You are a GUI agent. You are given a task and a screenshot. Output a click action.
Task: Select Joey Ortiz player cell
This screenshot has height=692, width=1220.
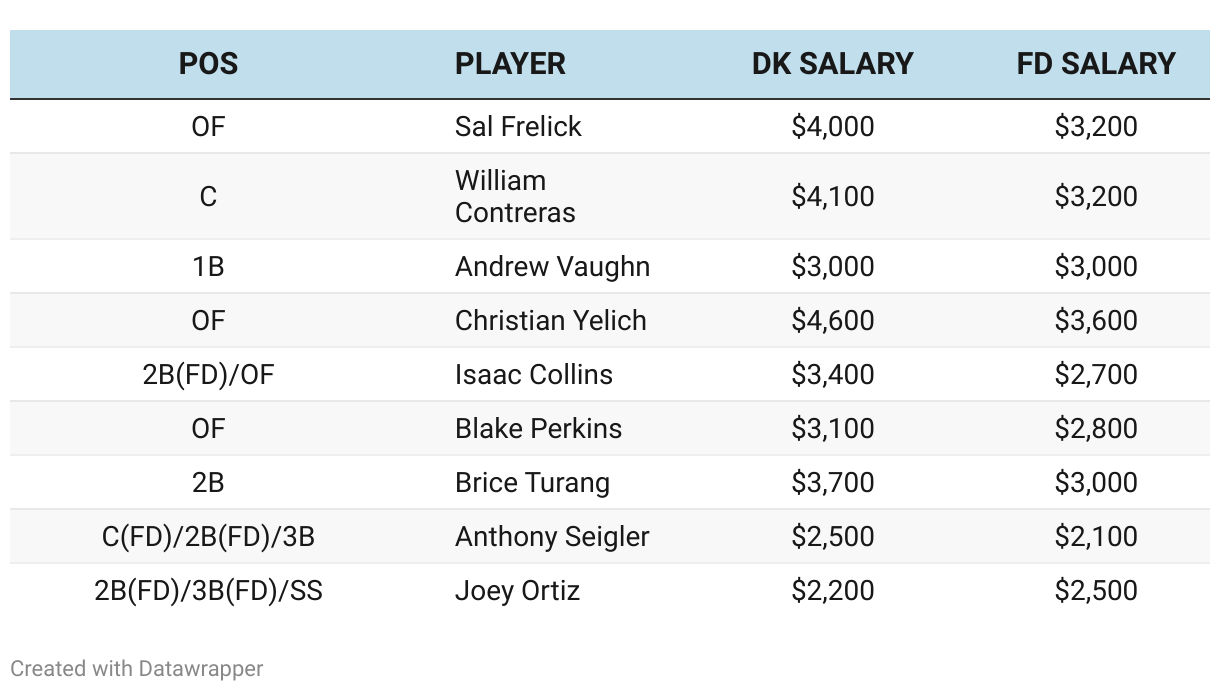pos(517,590)
